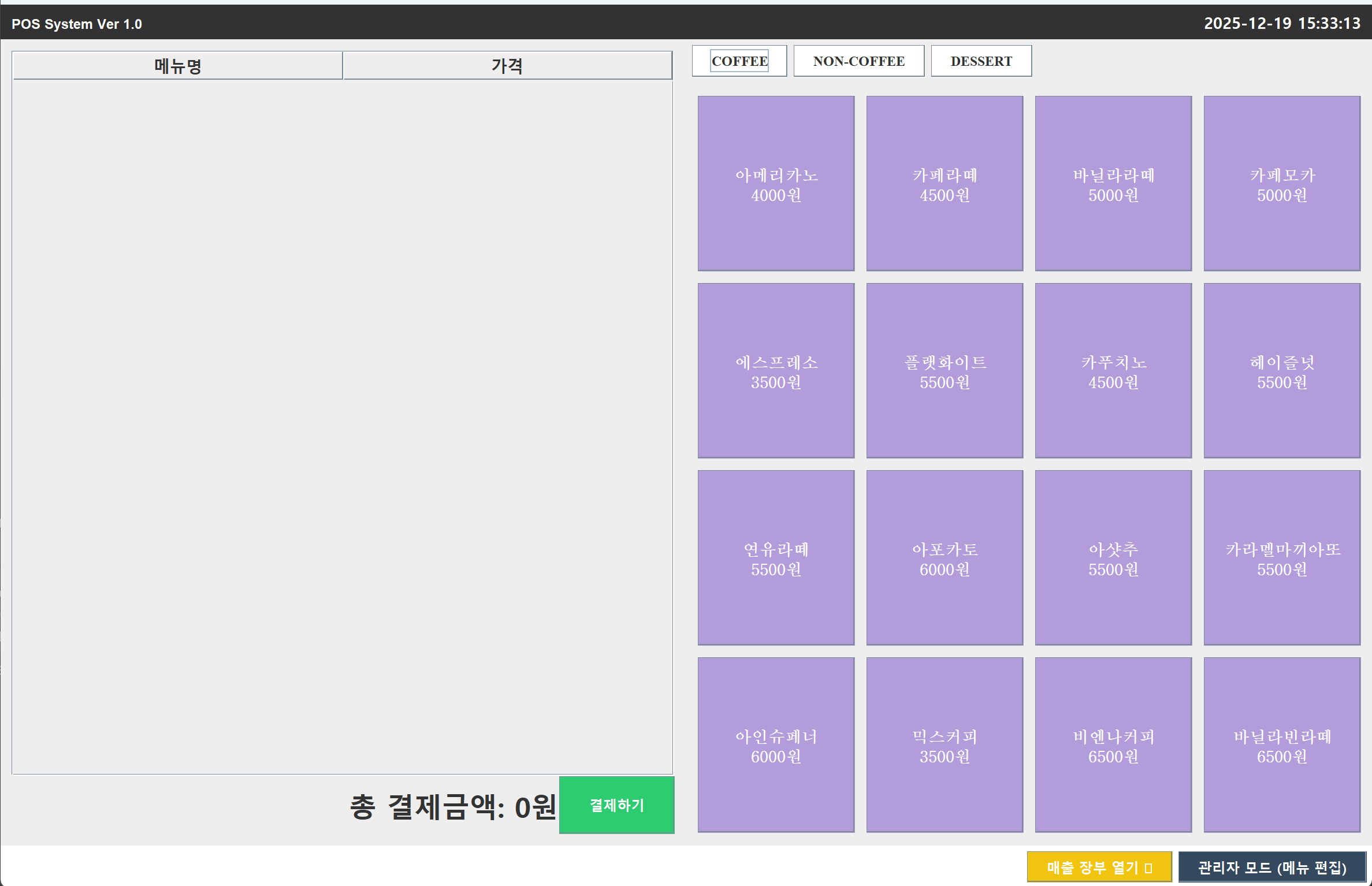Add 에스프레소 3500원 to order
This screenshot has width=1372, height=886.
click(776, 371)
